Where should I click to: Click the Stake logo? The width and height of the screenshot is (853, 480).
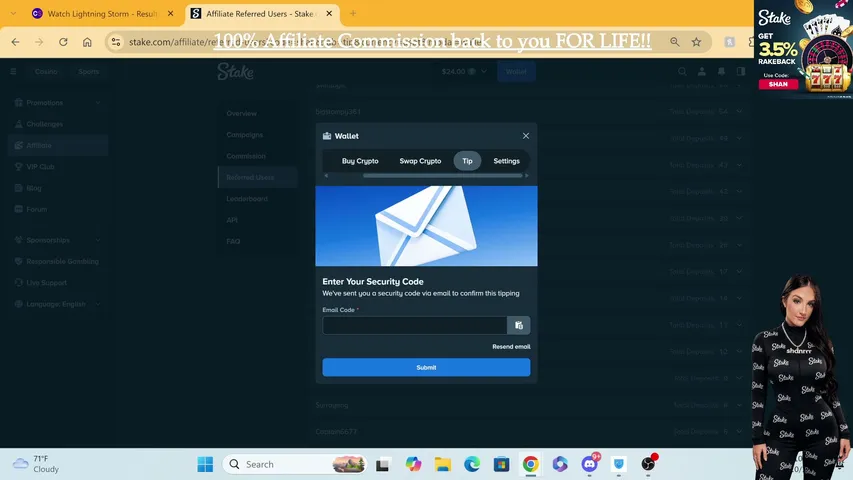click(x=236, y=71)
